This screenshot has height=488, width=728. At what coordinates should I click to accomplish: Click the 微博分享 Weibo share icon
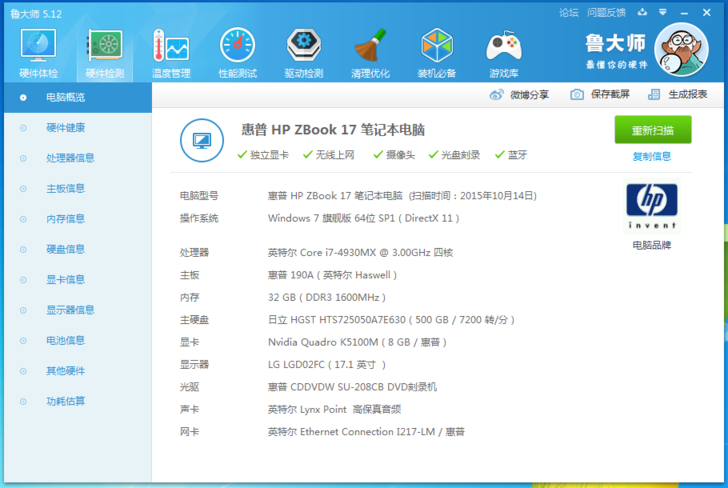click(x=497, y=94)
